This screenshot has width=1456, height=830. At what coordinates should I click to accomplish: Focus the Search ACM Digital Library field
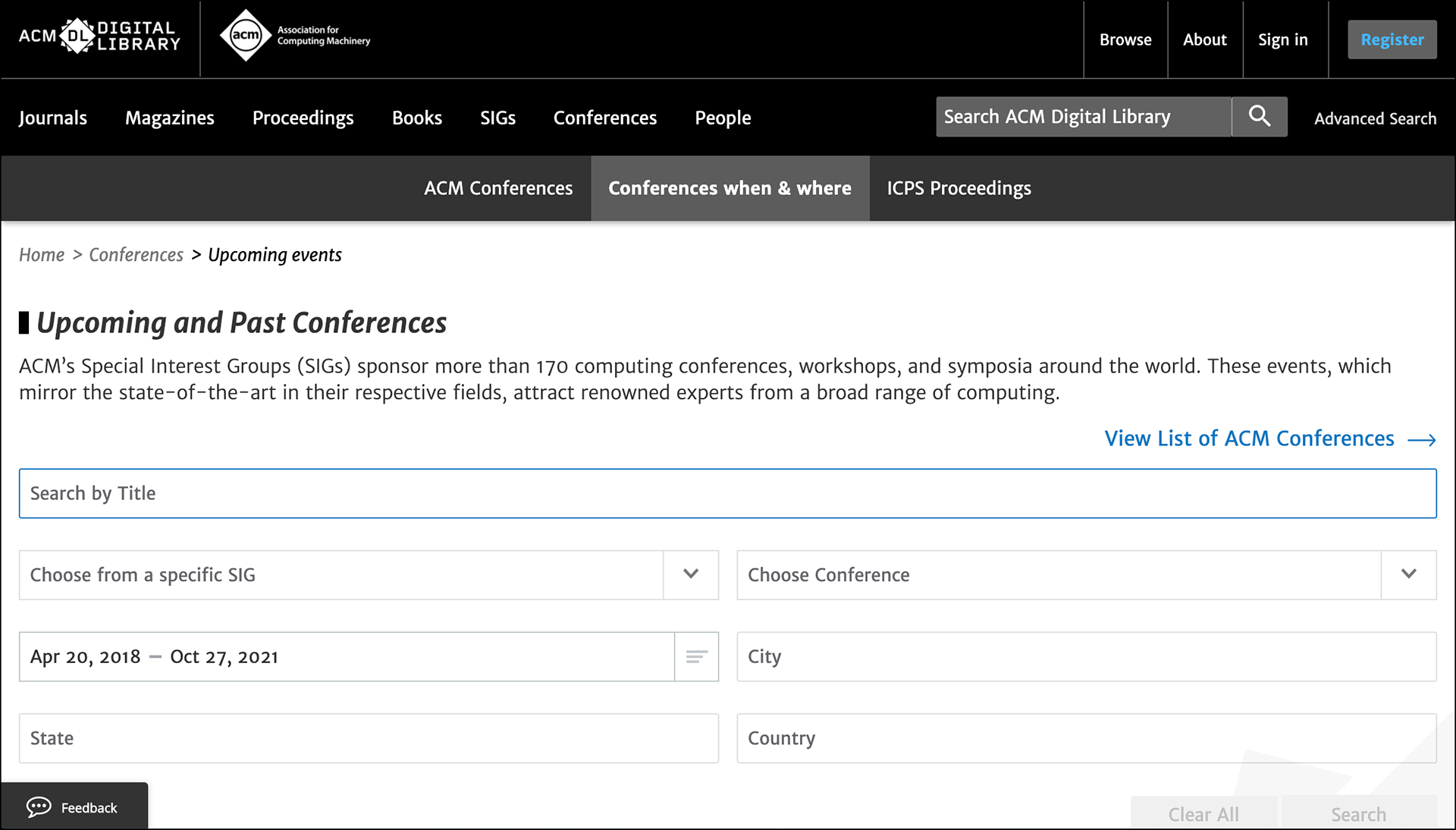1084,116
